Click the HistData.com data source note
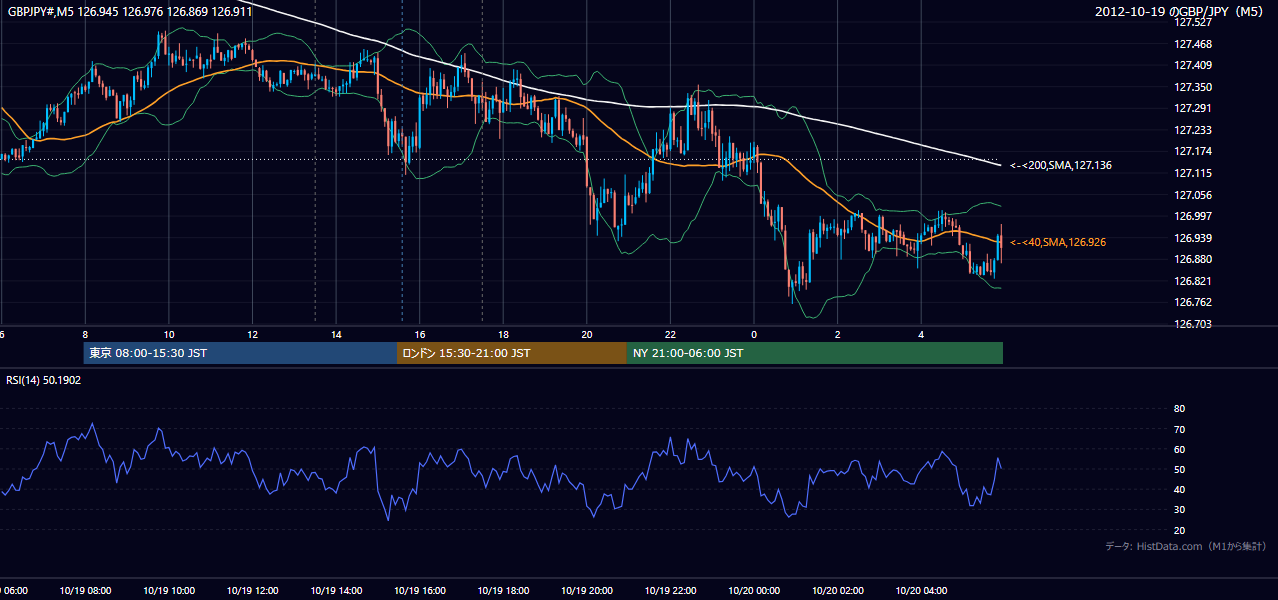1278x600 pixels. [x=1186, y=546]
